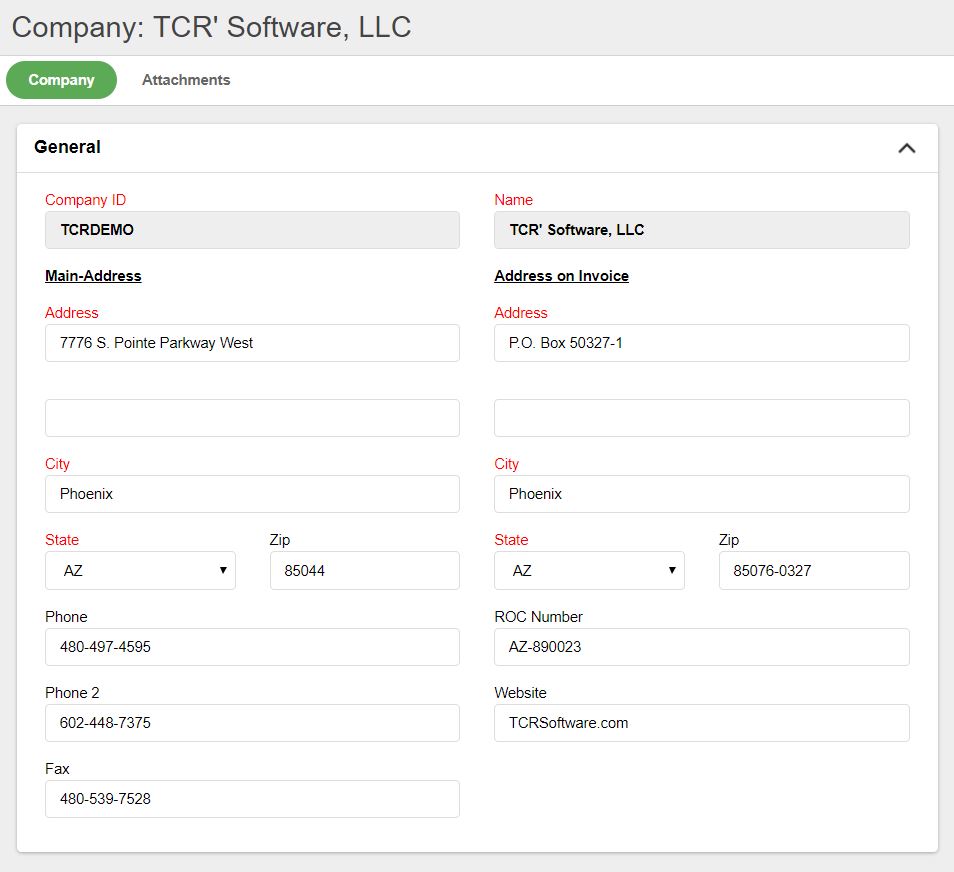Click the Fax number field
Viewport: 954px width, 872px height.
coord(252,799)
